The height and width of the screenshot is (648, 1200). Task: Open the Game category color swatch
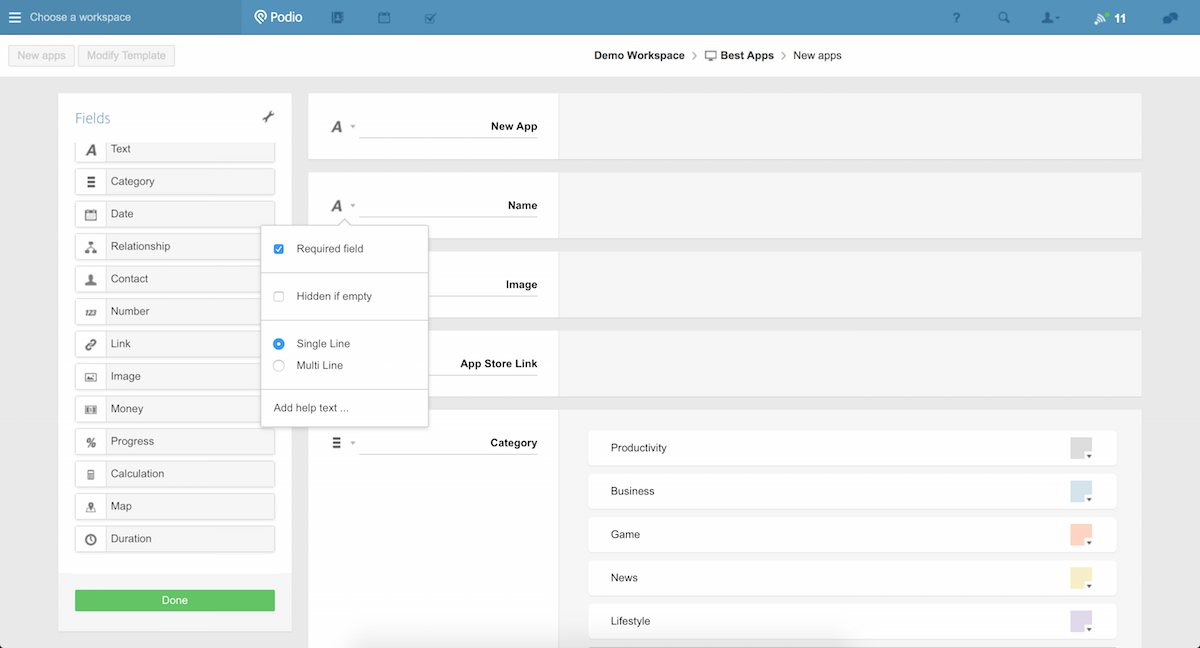click(x=1081, y=535)
